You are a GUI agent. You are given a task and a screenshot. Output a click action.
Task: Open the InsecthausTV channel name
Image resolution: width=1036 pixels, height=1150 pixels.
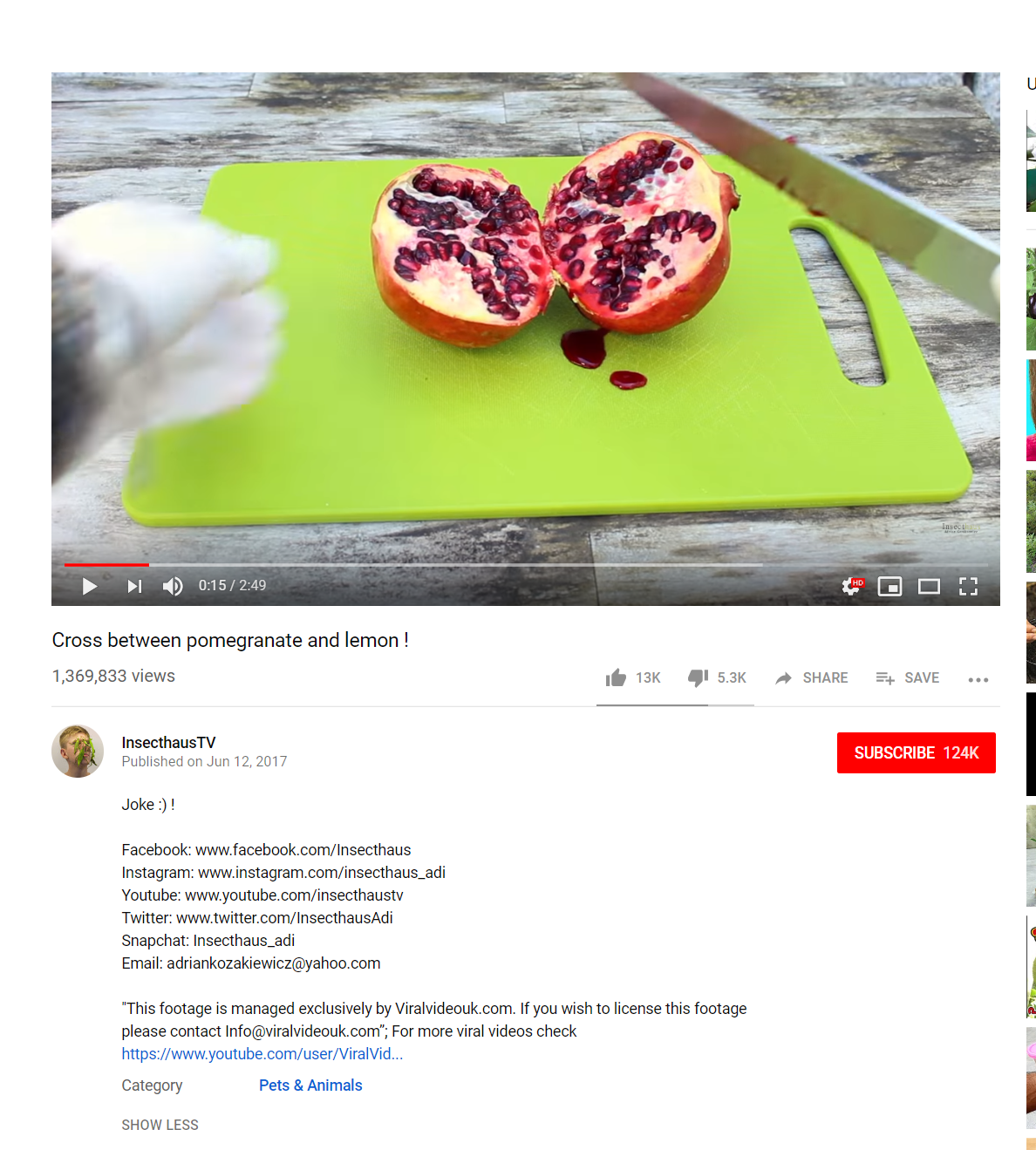point(168,742)
